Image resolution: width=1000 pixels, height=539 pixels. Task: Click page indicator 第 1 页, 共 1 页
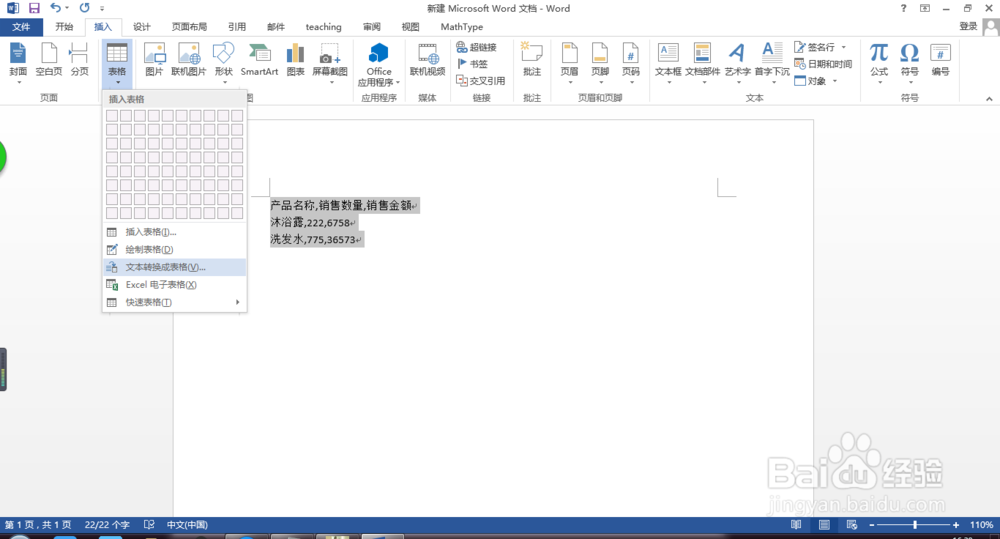[38, 525]
